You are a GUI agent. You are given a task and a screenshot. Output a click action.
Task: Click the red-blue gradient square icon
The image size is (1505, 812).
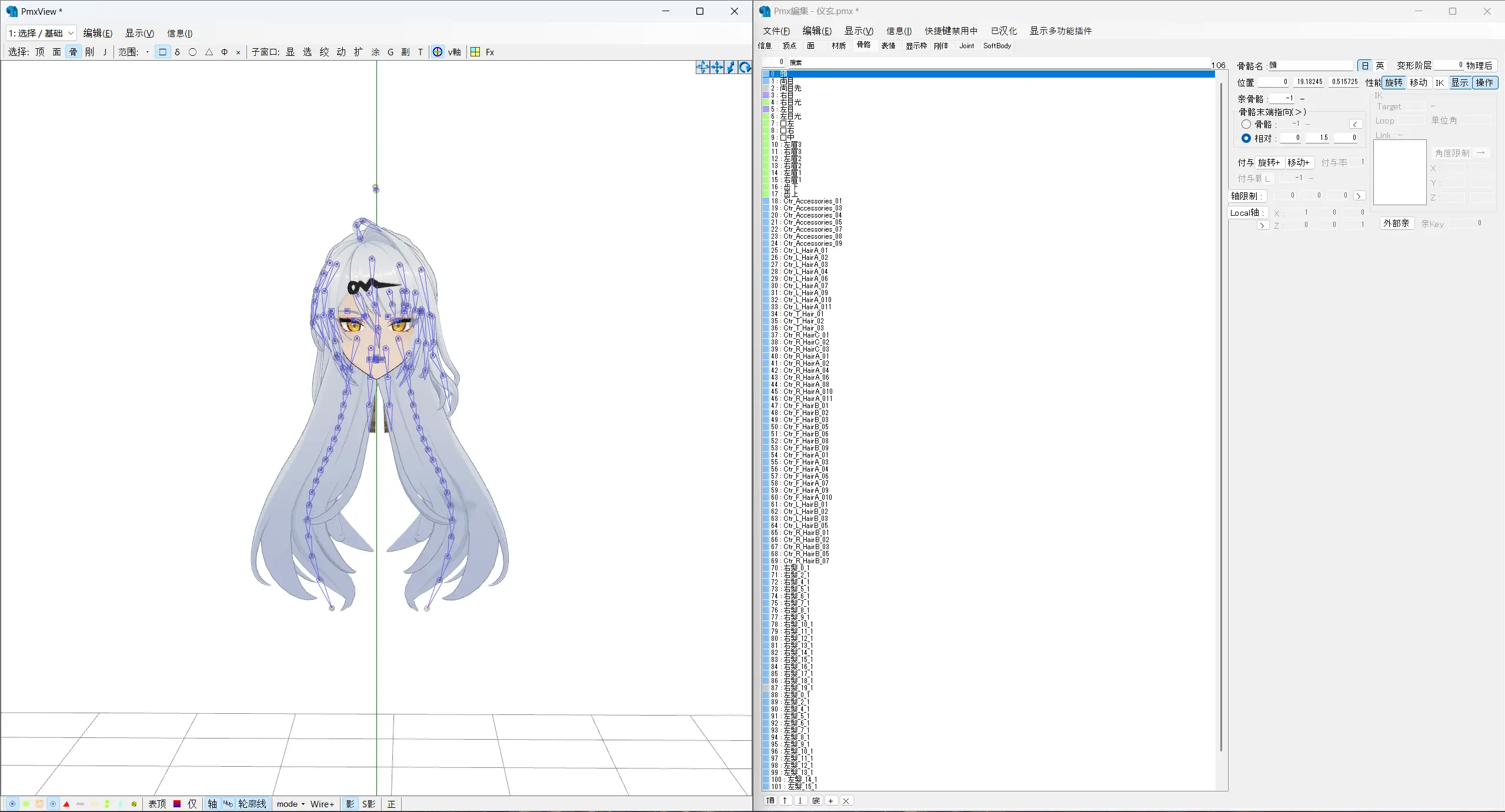pyautogui.click(x=176, y=804)
